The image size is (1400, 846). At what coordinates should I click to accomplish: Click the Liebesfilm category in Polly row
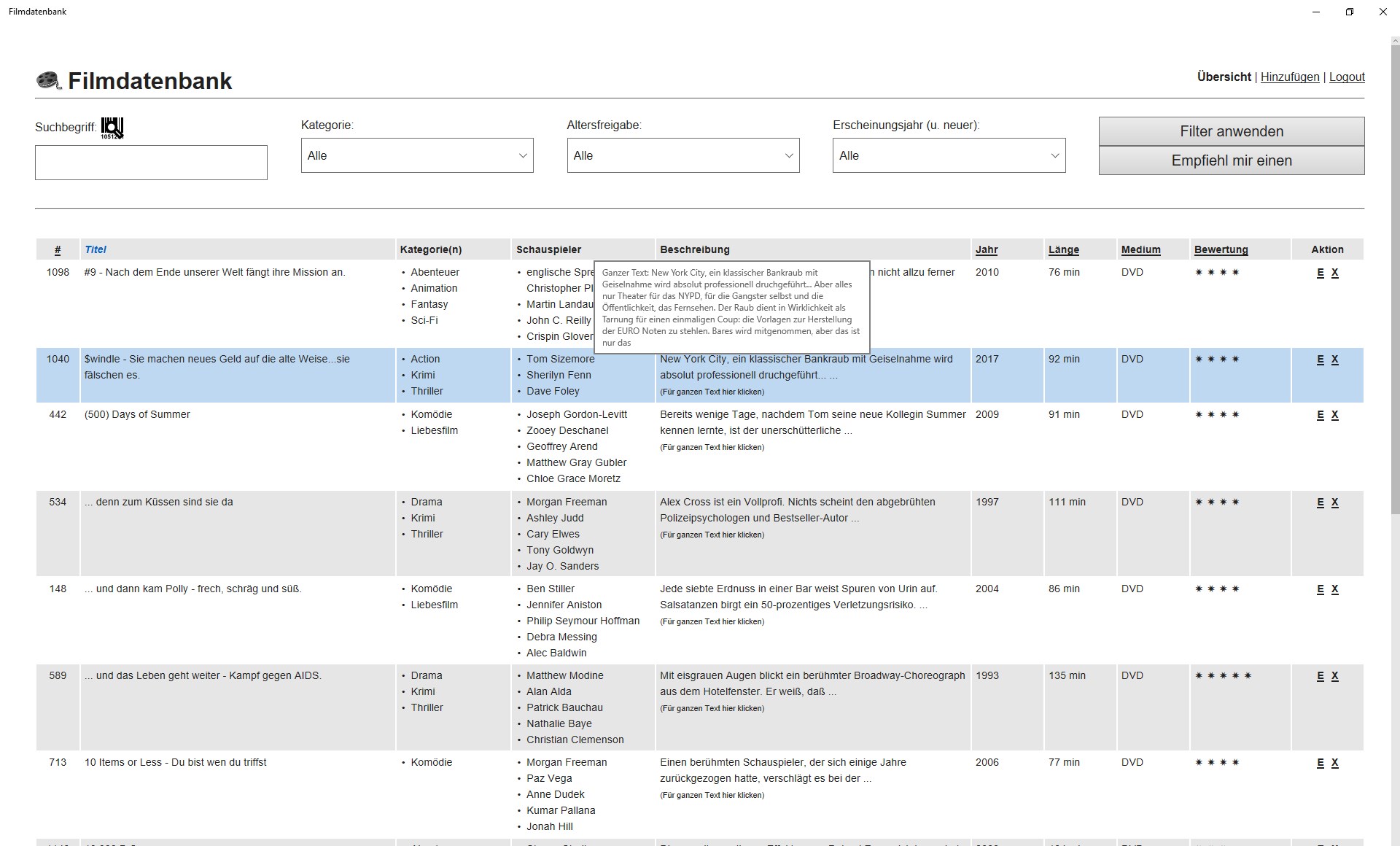(x=434, y=605)
